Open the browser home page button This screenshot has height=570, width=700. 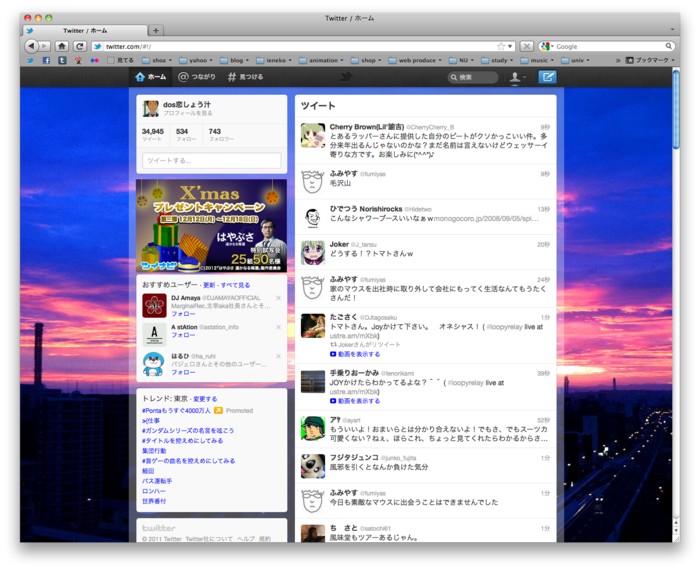click(x=62, y=46)
